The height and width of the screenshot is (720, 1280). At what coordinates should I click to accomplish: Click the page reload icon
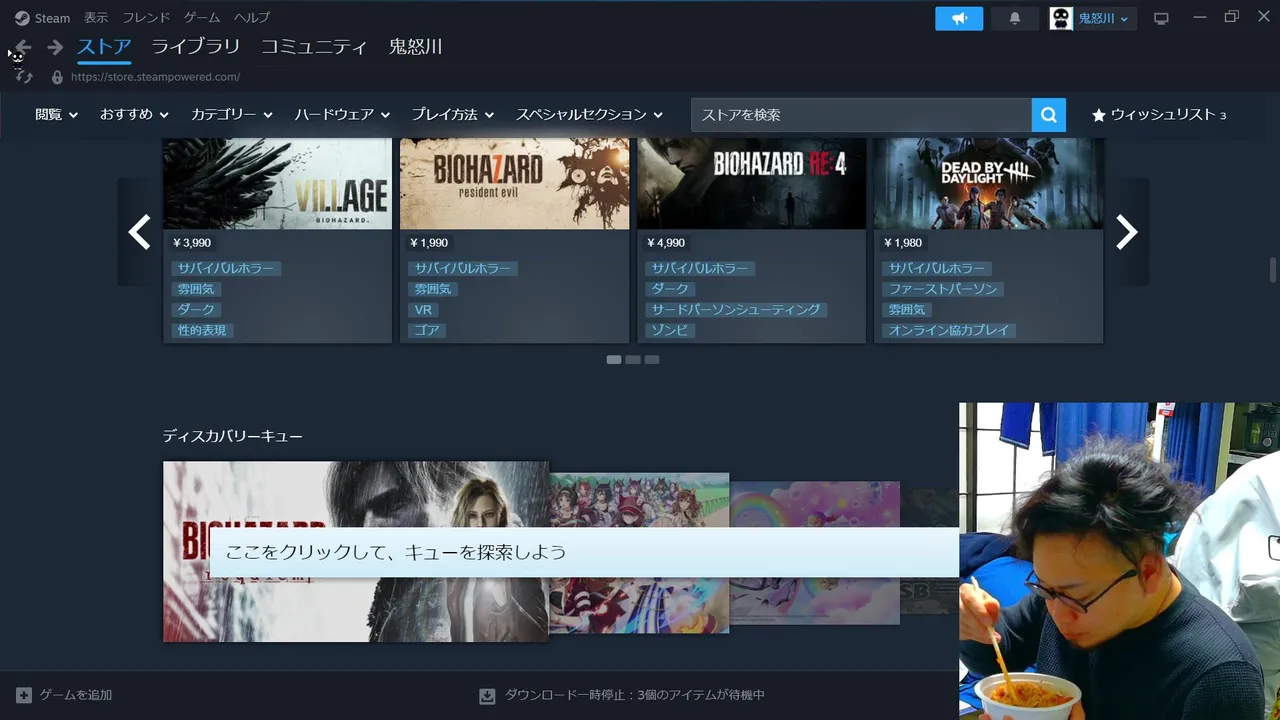point(25,76)
